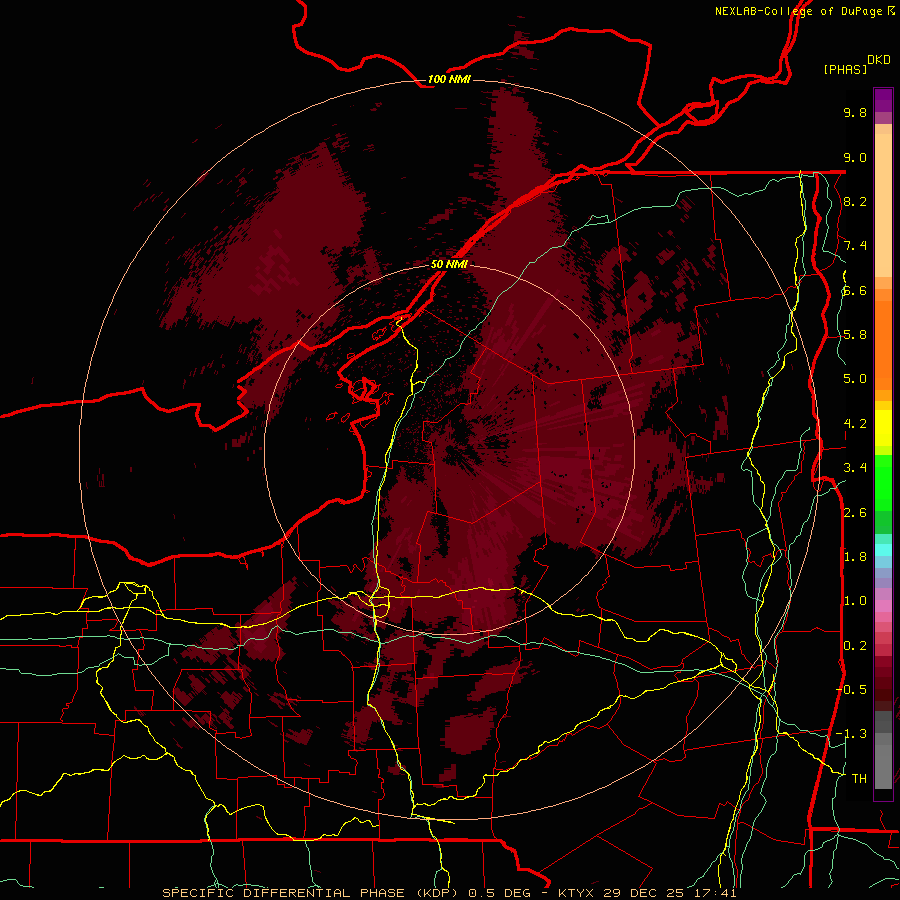Select the 8.2 value on the color scale
This screenshot has width=900, height=900.
pyautogui.click(x=855, y=201)
